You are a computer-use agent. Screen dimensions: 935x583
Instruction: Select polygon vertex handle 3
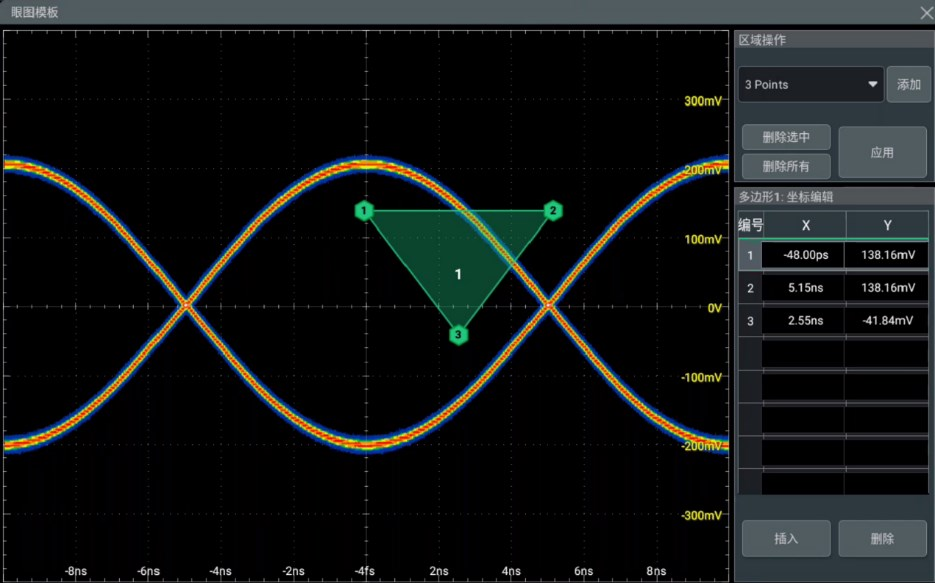coord(458,334)
